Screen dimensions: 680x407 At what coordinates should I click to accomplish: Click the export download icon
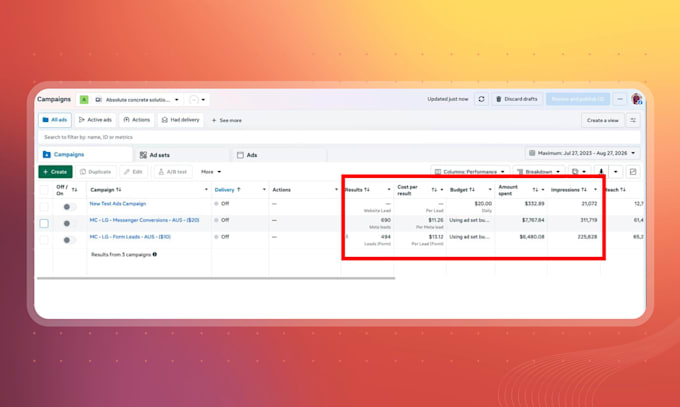pos(601,172)
